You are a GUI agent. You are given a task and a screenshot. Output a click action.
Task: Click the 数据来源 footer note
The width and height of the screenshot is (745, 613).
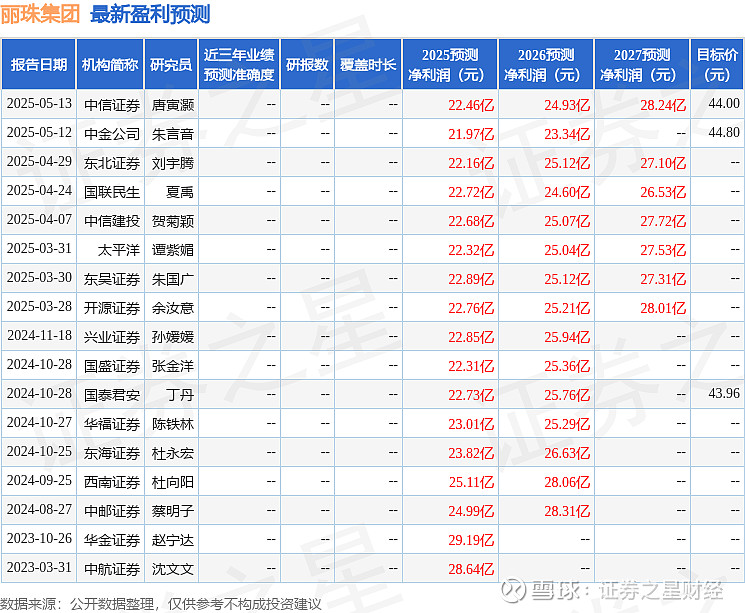coord(161,603)
